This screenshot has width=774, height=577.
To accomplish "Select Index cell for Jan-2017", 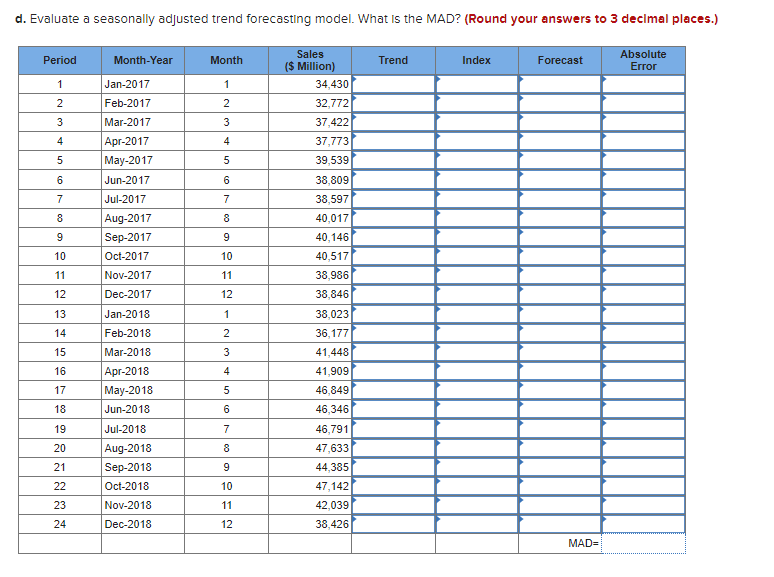I will (x=477, y=84).
